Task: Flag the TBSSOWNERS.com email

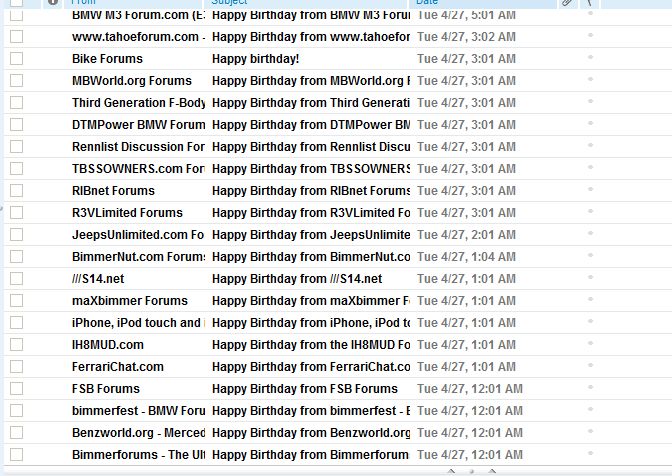Action: pos(591,167)
